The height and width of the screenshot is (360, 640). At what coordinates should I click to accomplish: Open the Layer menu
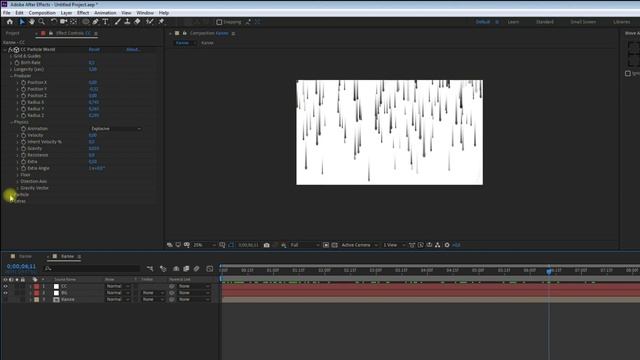[x=66, y=13]
